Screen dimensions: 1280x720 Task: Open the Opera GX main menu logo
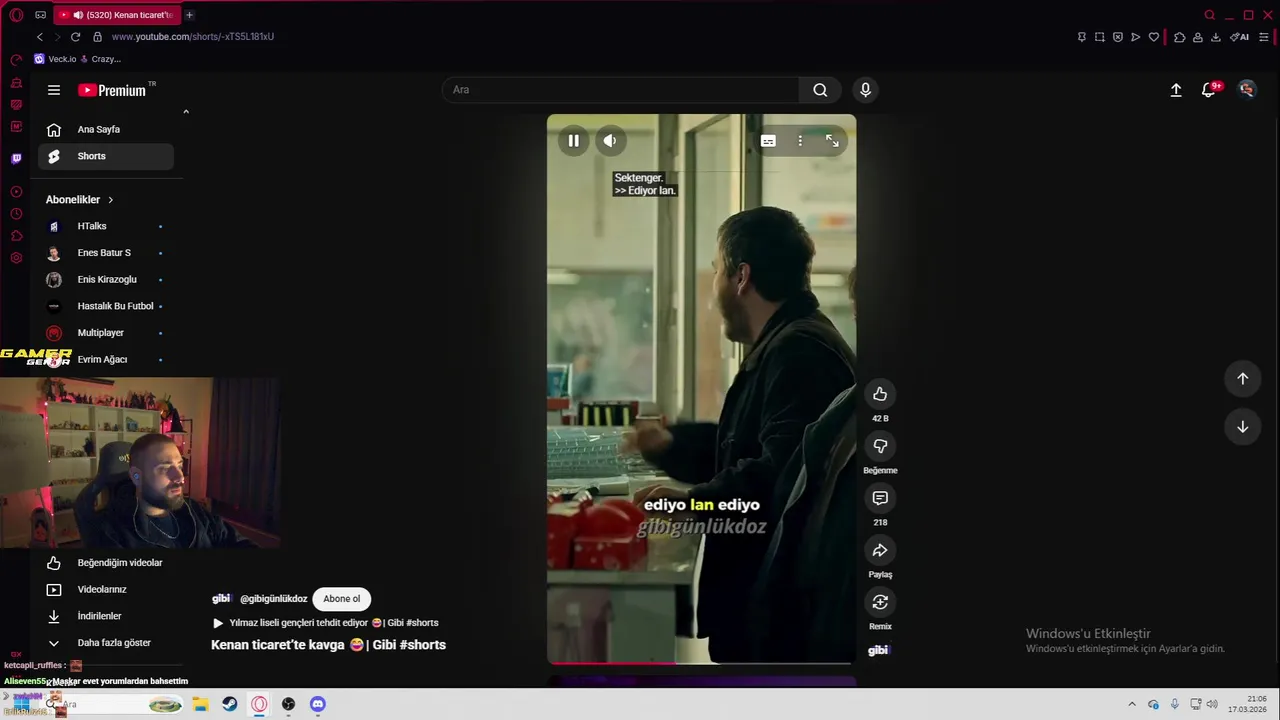16,15
